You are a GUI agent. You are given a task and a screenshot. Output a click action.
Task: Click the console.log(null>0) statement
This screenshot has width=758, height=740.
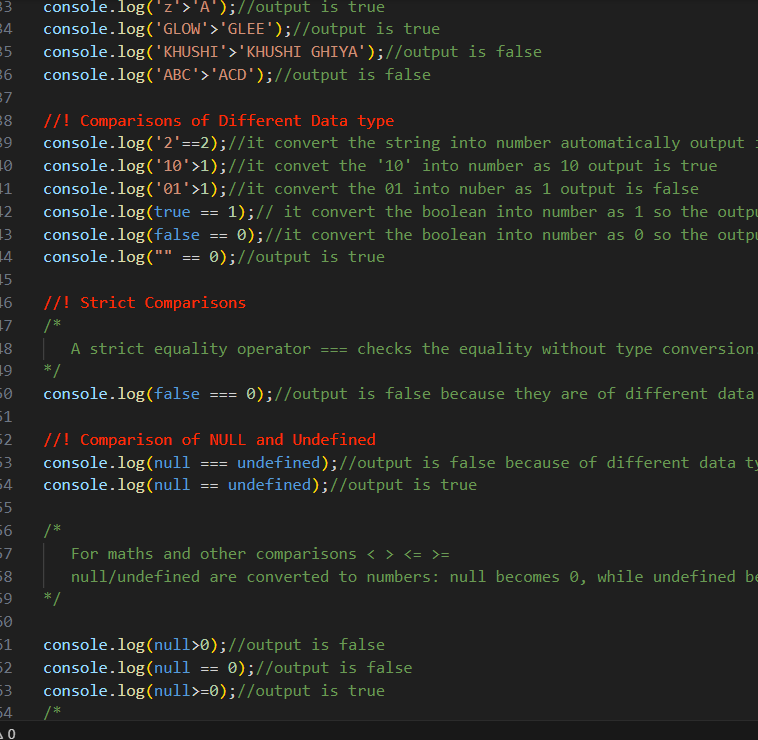pyautogui.click(x=135, y=645)
